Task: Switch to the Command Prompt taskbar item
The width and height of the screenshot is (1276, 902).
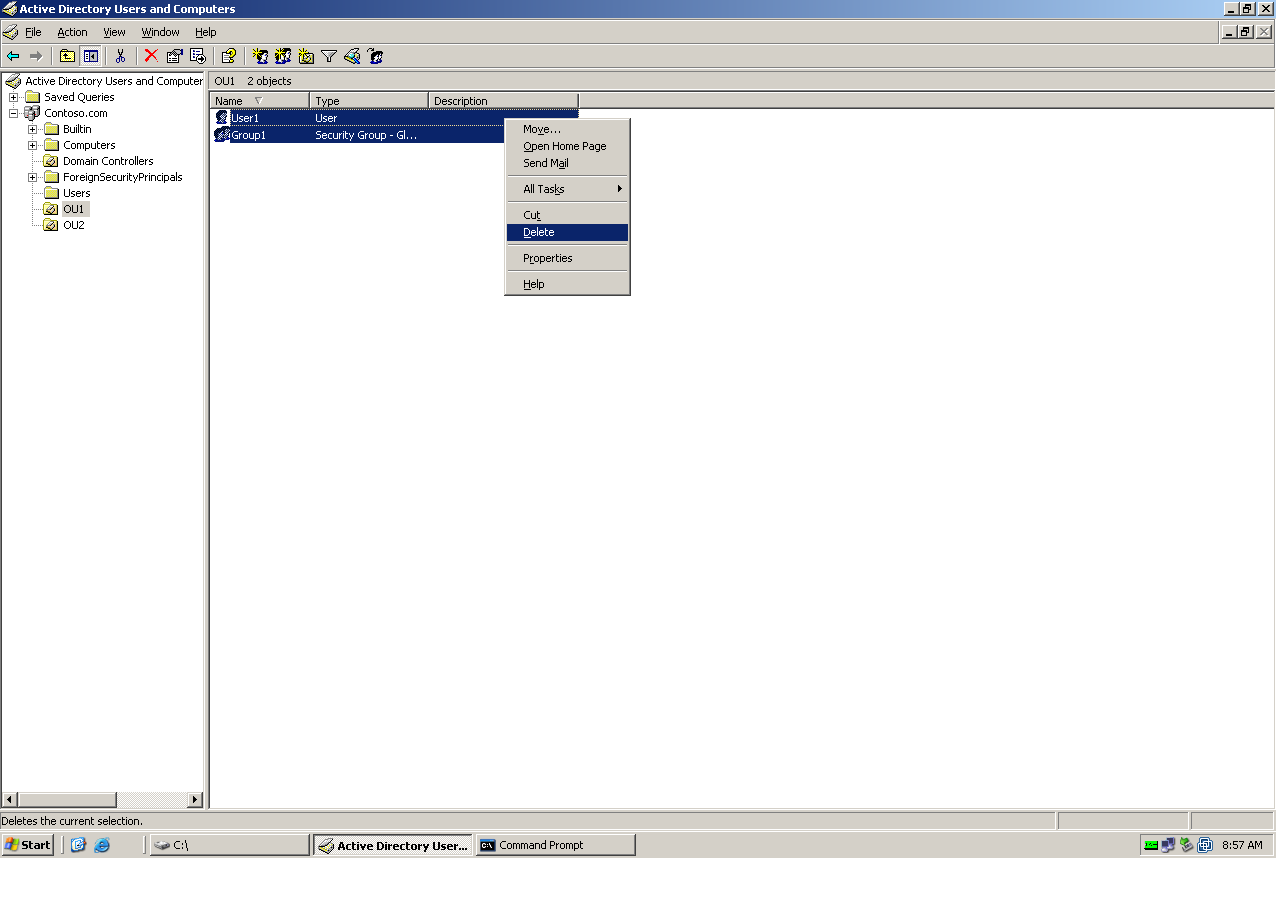Action: click(554, 845)
